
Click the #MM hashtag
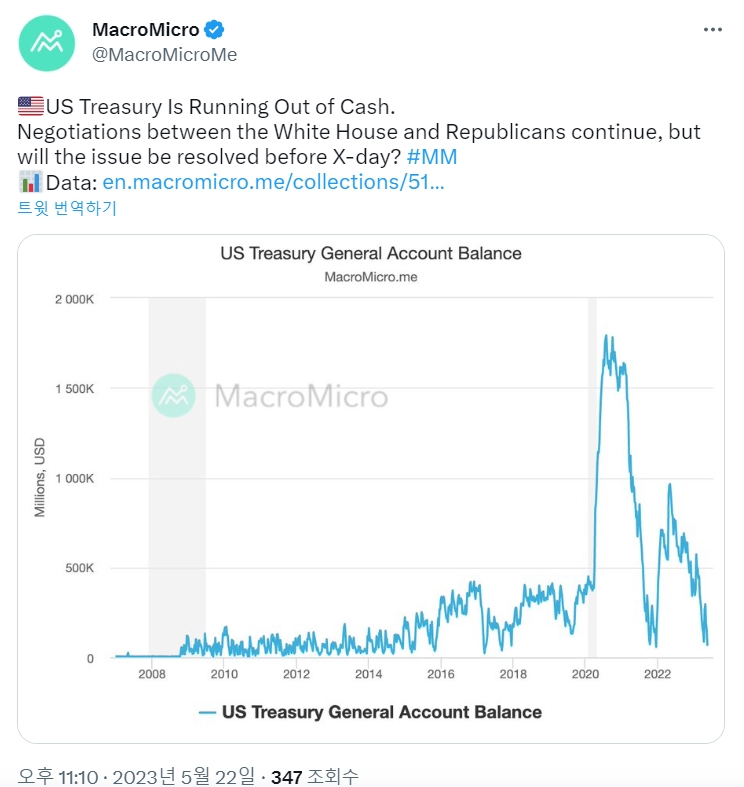pyautogui.click(x=432, y=157)
